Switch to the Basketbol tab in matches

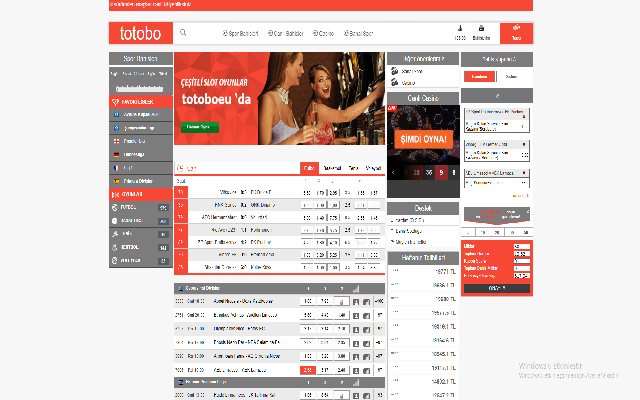pos(332,167)
